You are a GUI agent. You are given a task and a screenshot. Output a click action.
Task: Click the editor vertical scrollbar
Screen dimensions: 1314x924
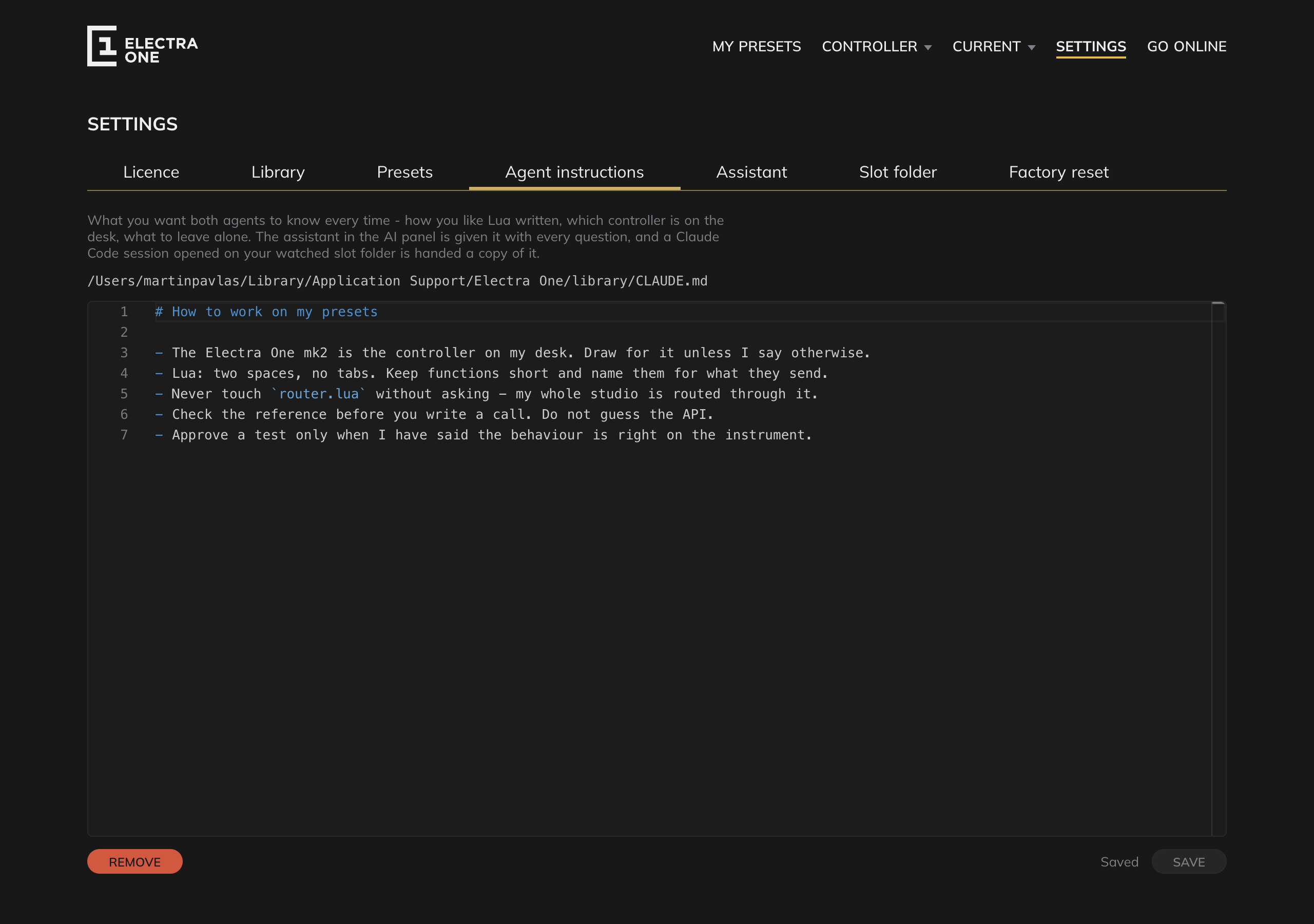coord(1219,568)
